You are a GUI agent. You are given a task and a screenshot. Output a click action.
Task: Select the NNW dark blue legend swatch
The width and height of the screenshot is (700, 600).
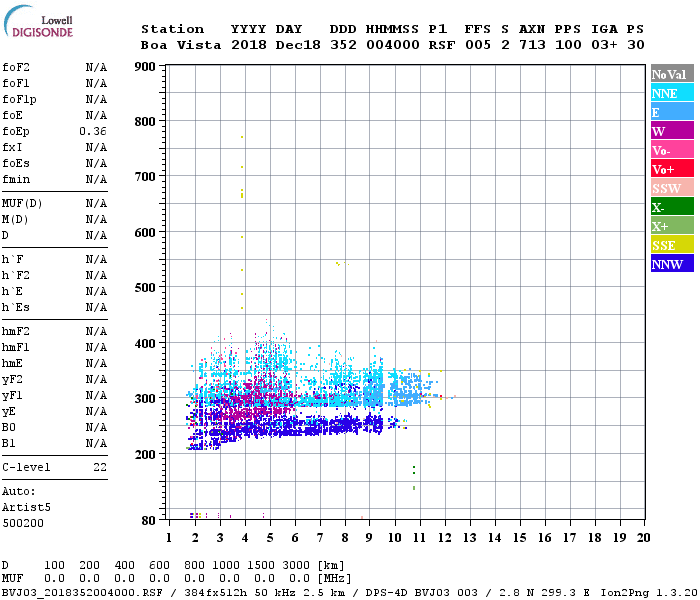[x=672, y=263]
